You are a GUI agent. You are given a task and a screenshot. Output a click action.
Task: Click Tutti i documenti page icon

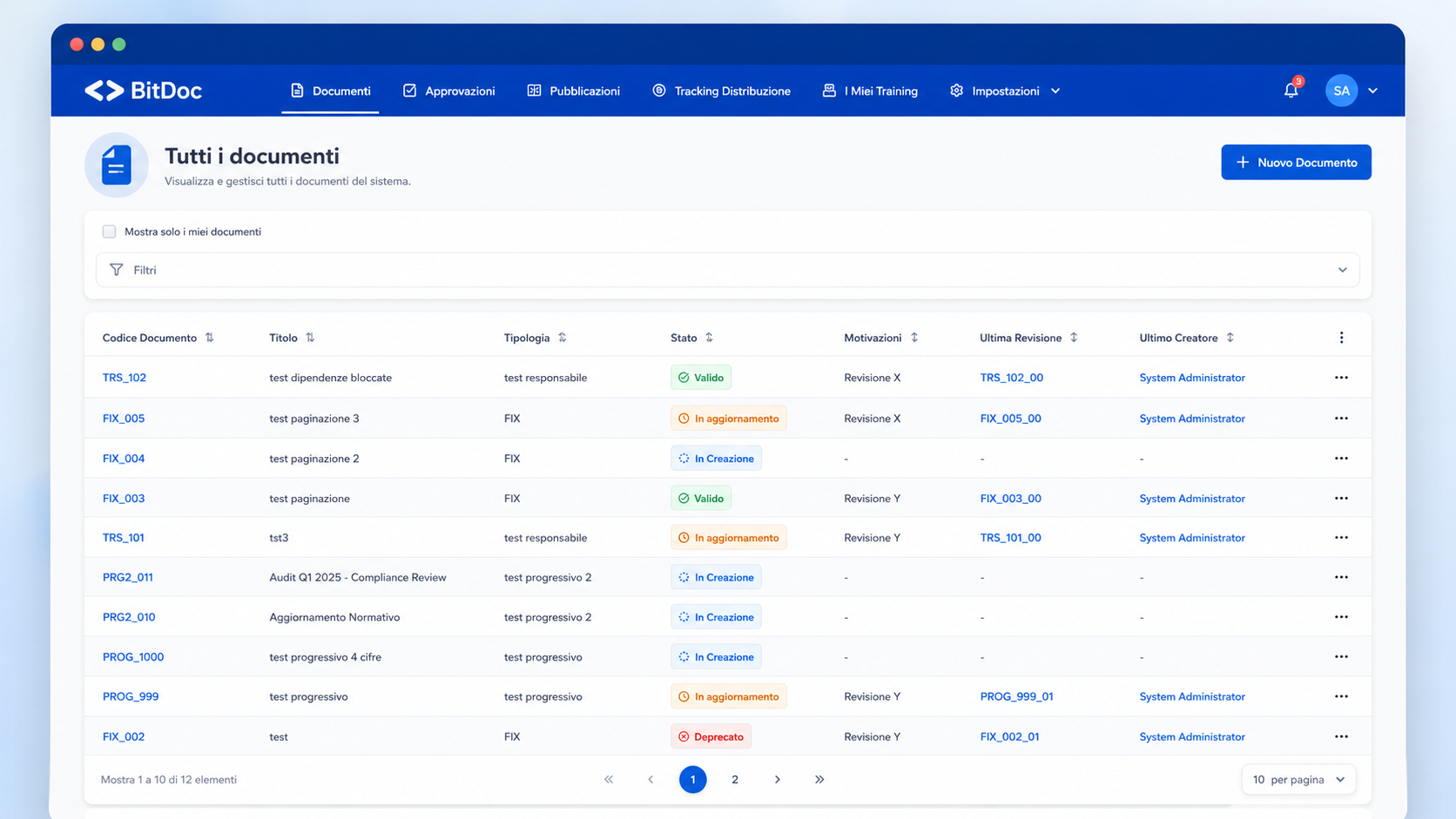116,165
